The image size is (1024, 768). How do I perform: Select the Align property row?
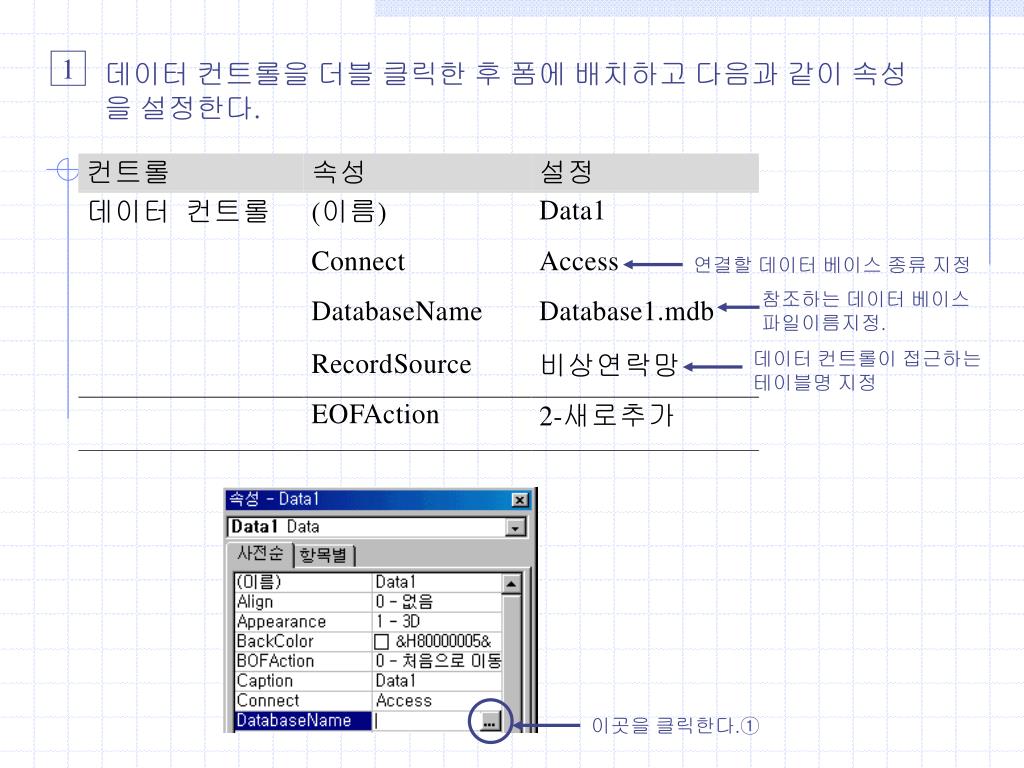(x=368, y=602)
